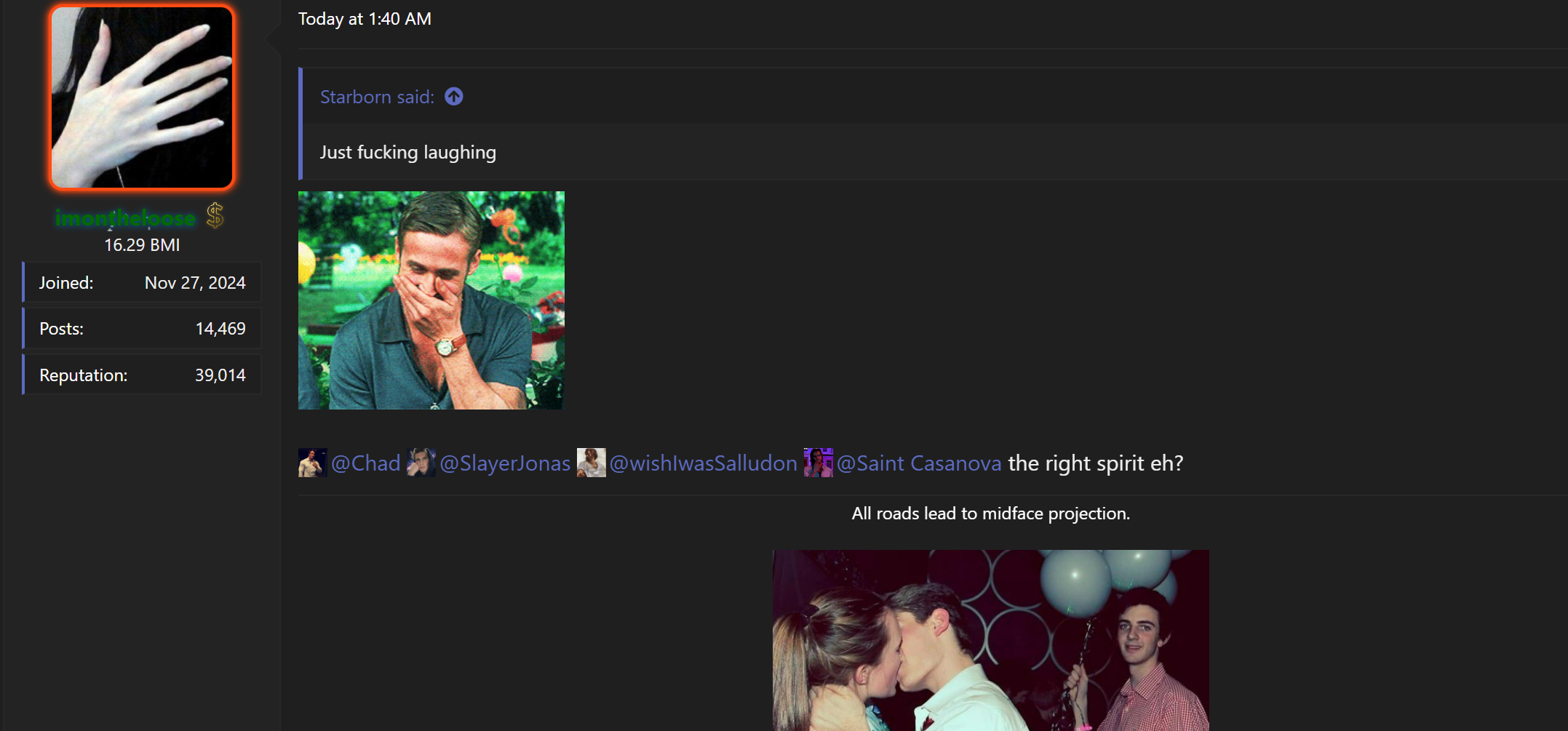Click the Reputation value 39,014
Screen dimensions: 1568x731
point(220,375)
